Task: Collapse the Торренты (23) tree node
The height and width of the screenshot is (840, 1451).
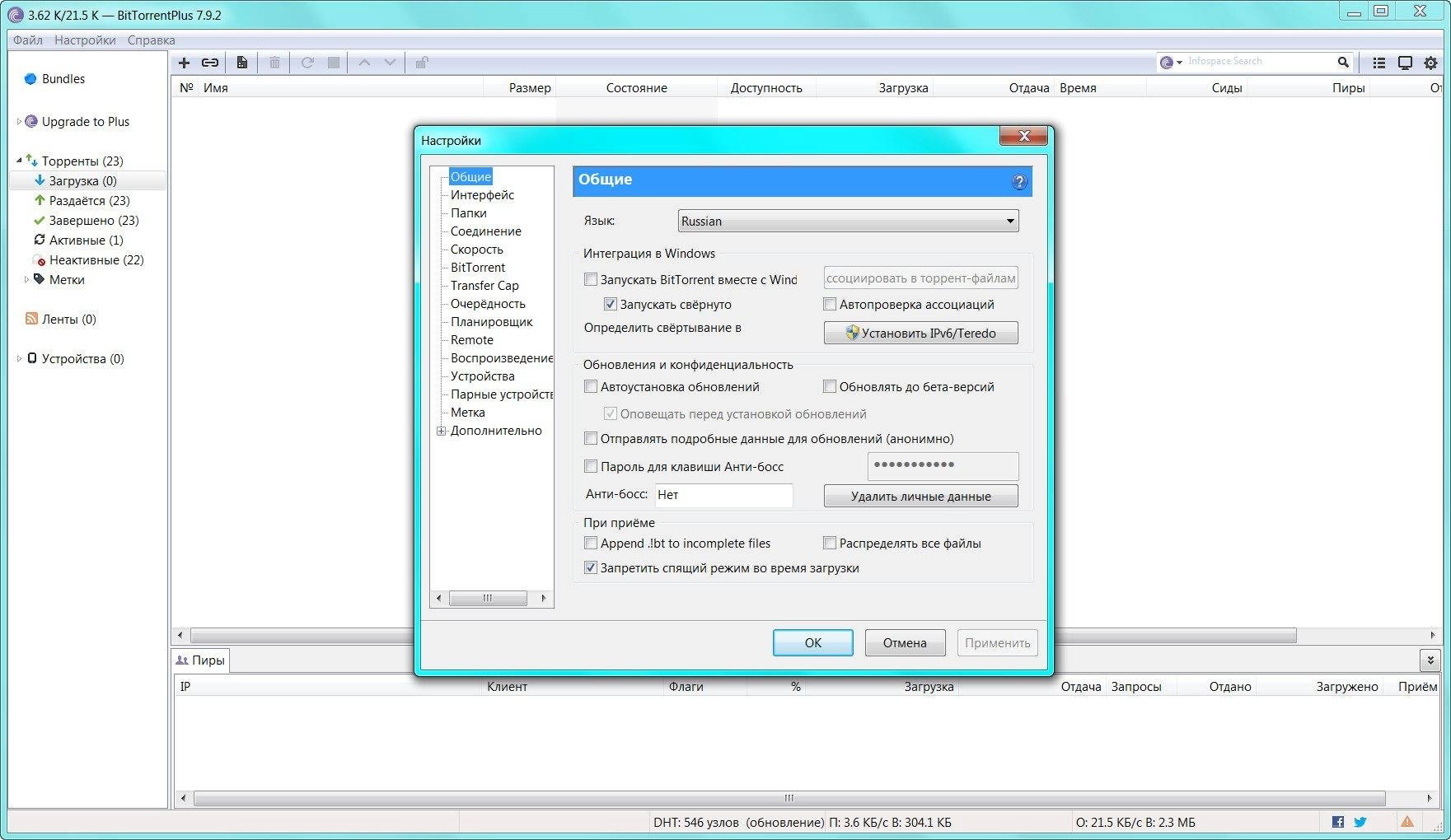Action: coord(19,161)
